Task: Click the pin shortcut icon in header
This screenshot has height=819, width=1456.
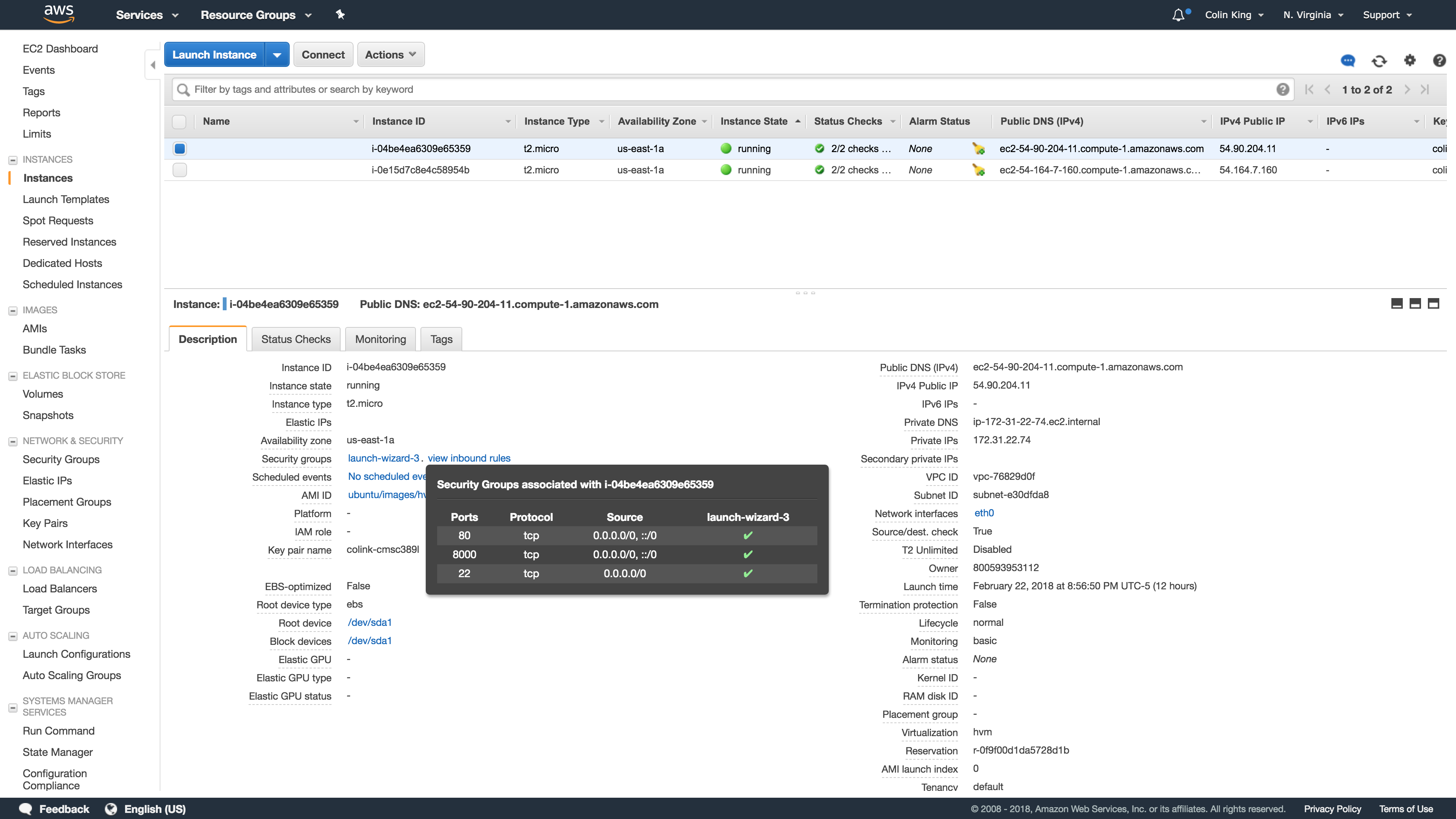Action: pos(340,15)
